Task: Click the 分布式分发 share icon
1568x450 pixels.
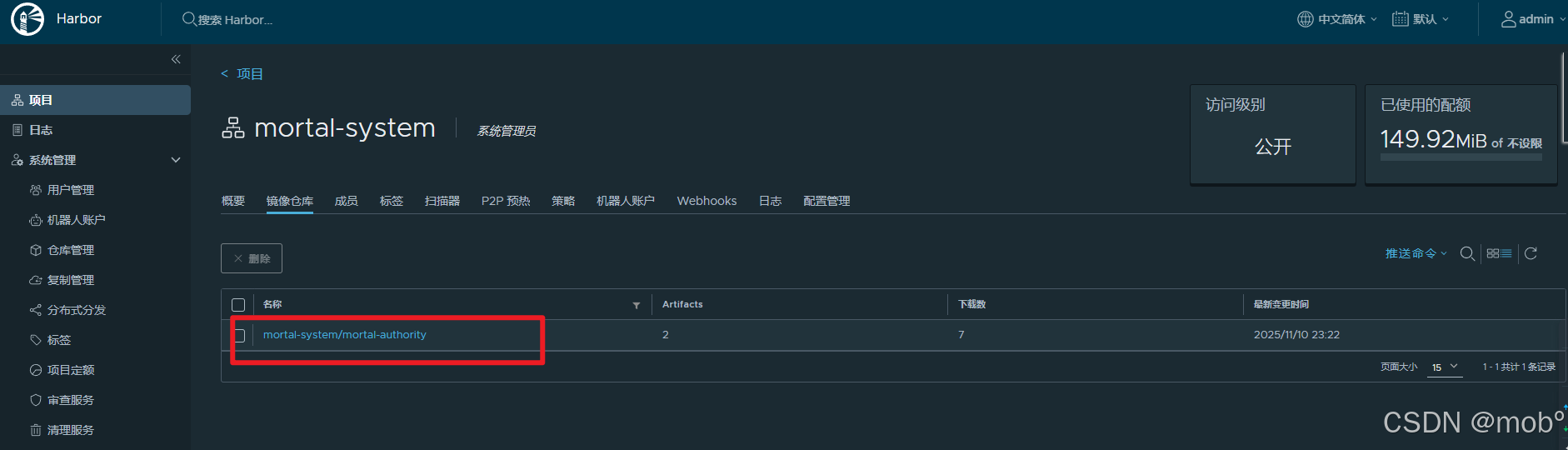Action: point(36,310)
